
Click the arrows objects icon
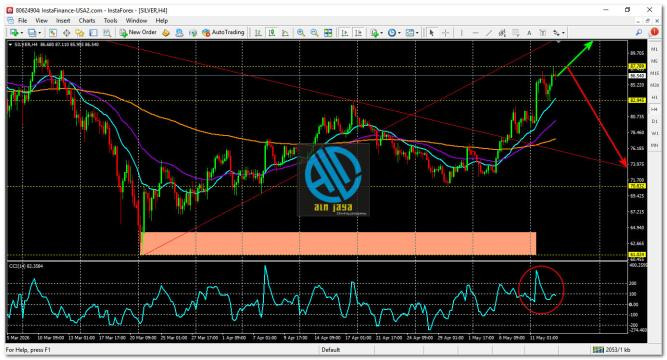coord(556,32)
